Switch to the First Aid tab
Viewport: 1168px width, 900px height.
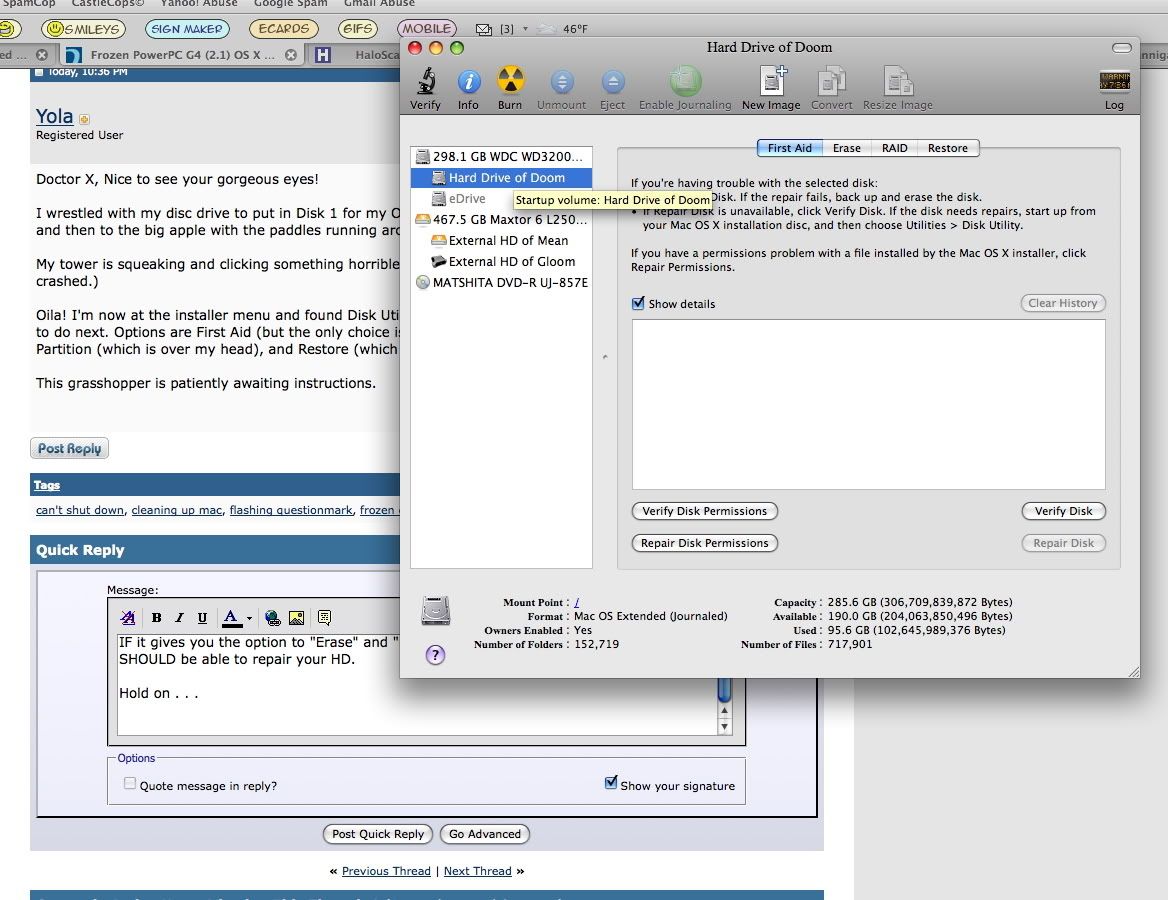pos(790,148)
